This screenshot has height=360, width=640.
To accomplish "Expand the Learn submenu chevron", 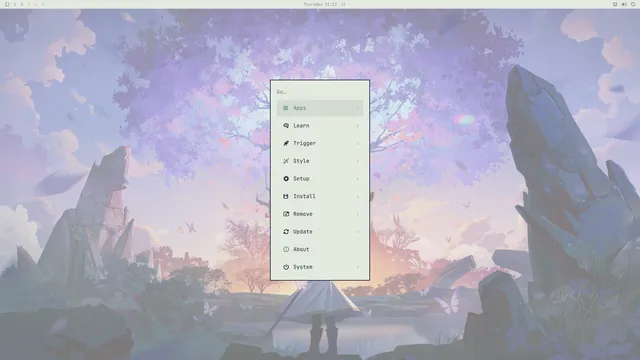I will pyautogui.click(x=358, y=126).
